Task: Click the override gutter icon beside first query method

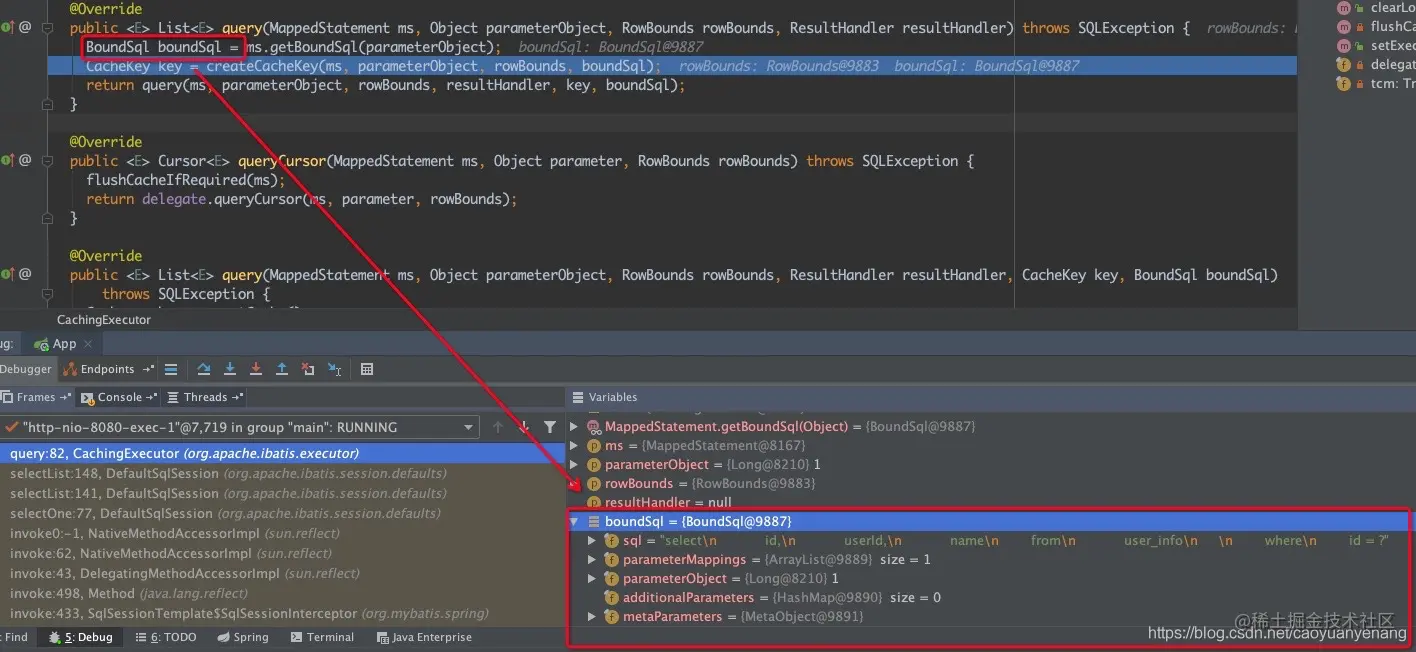Action: 7,28
